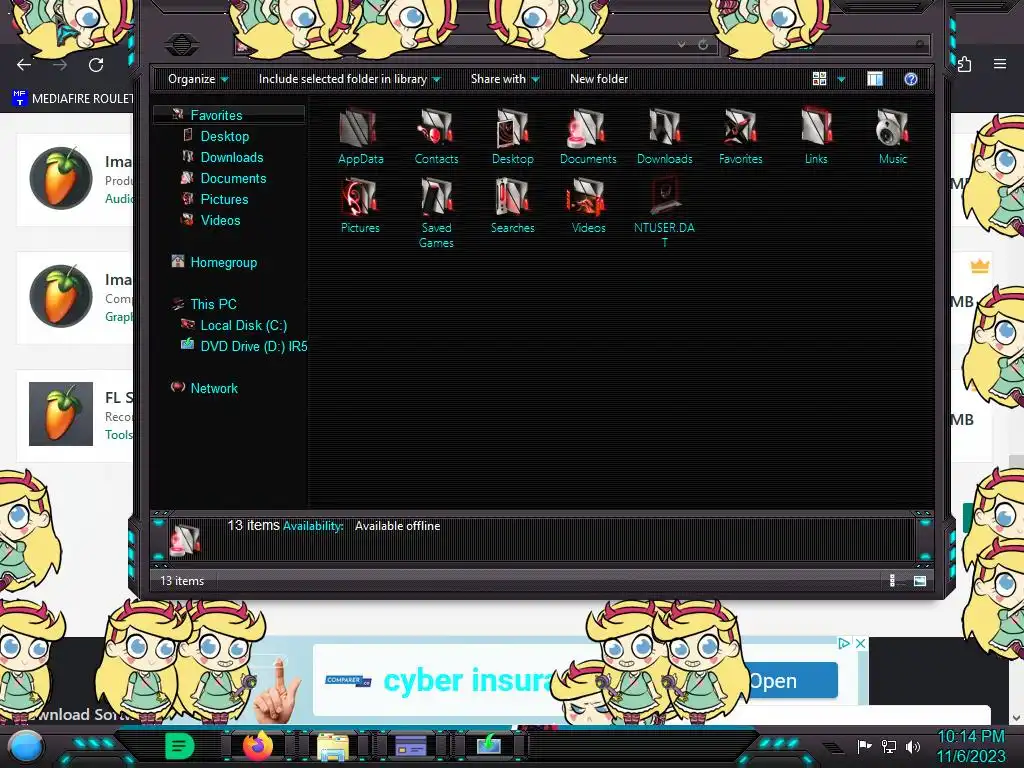Select Downloads in navigation pane
Image resolution: width=1024 pixels, height=768 pixels.
(232, 157)
